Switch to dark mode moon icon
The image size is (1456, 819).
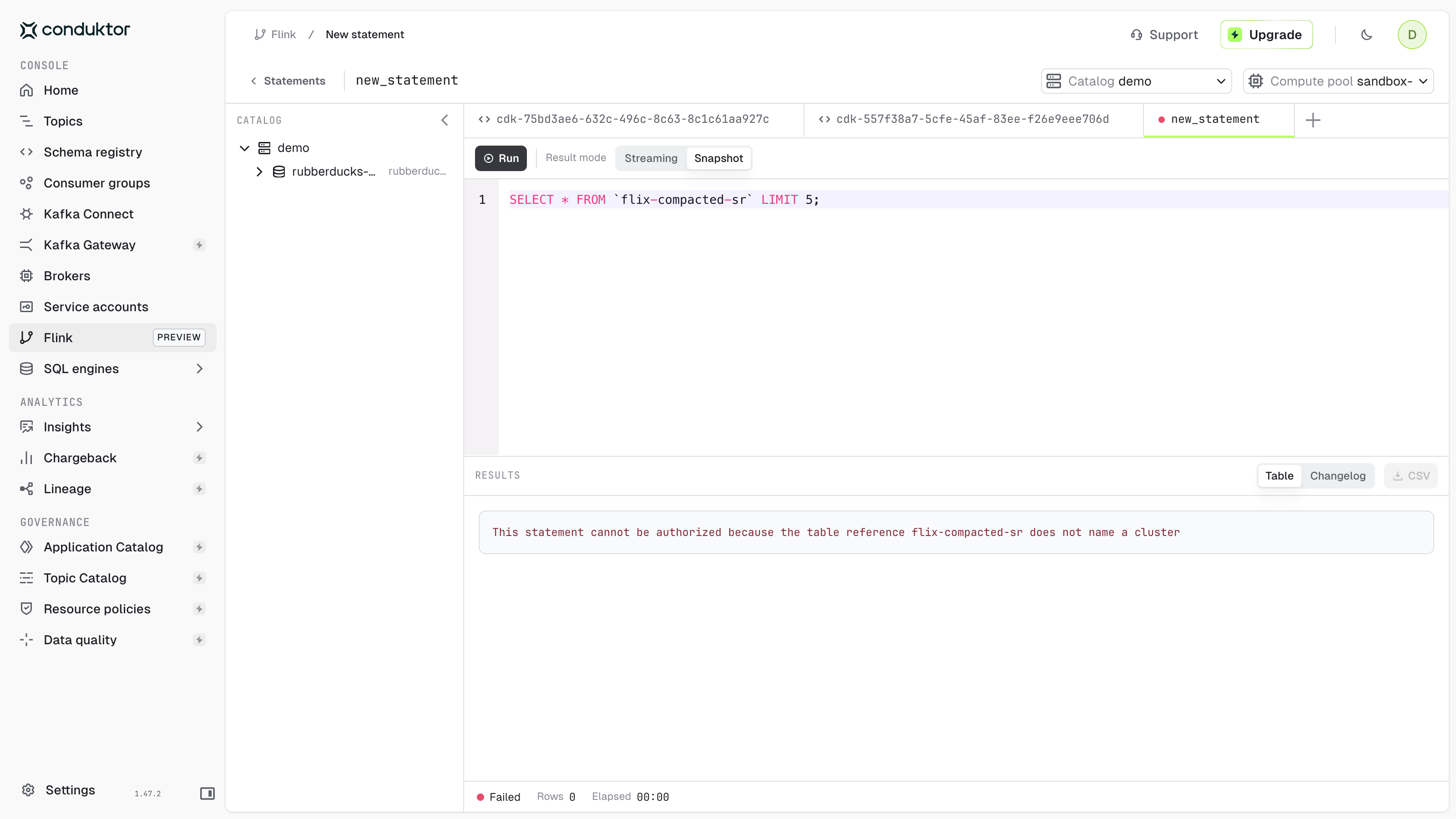point(1367,35)
